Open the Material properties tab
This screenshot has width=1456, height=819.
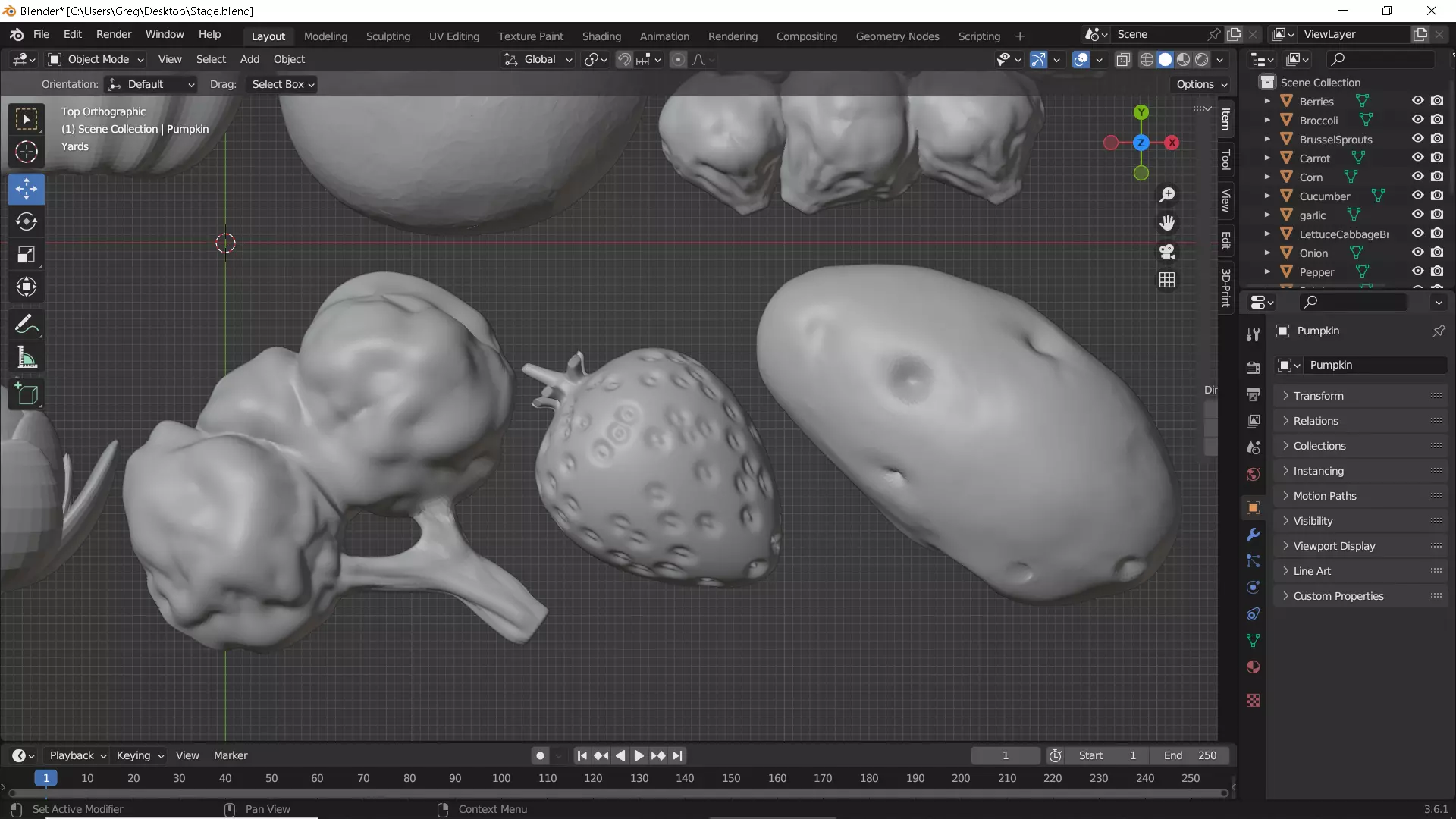coord(1253,667)
